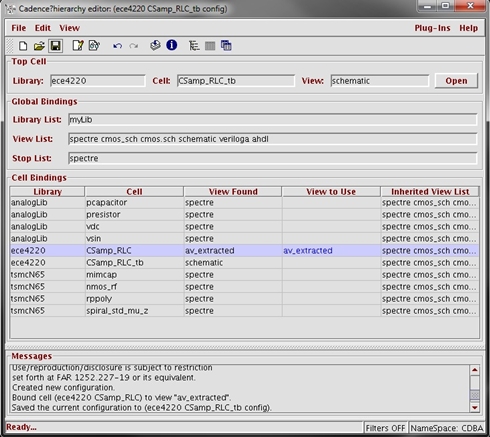Click the Cell column header

tap(134, 192)
